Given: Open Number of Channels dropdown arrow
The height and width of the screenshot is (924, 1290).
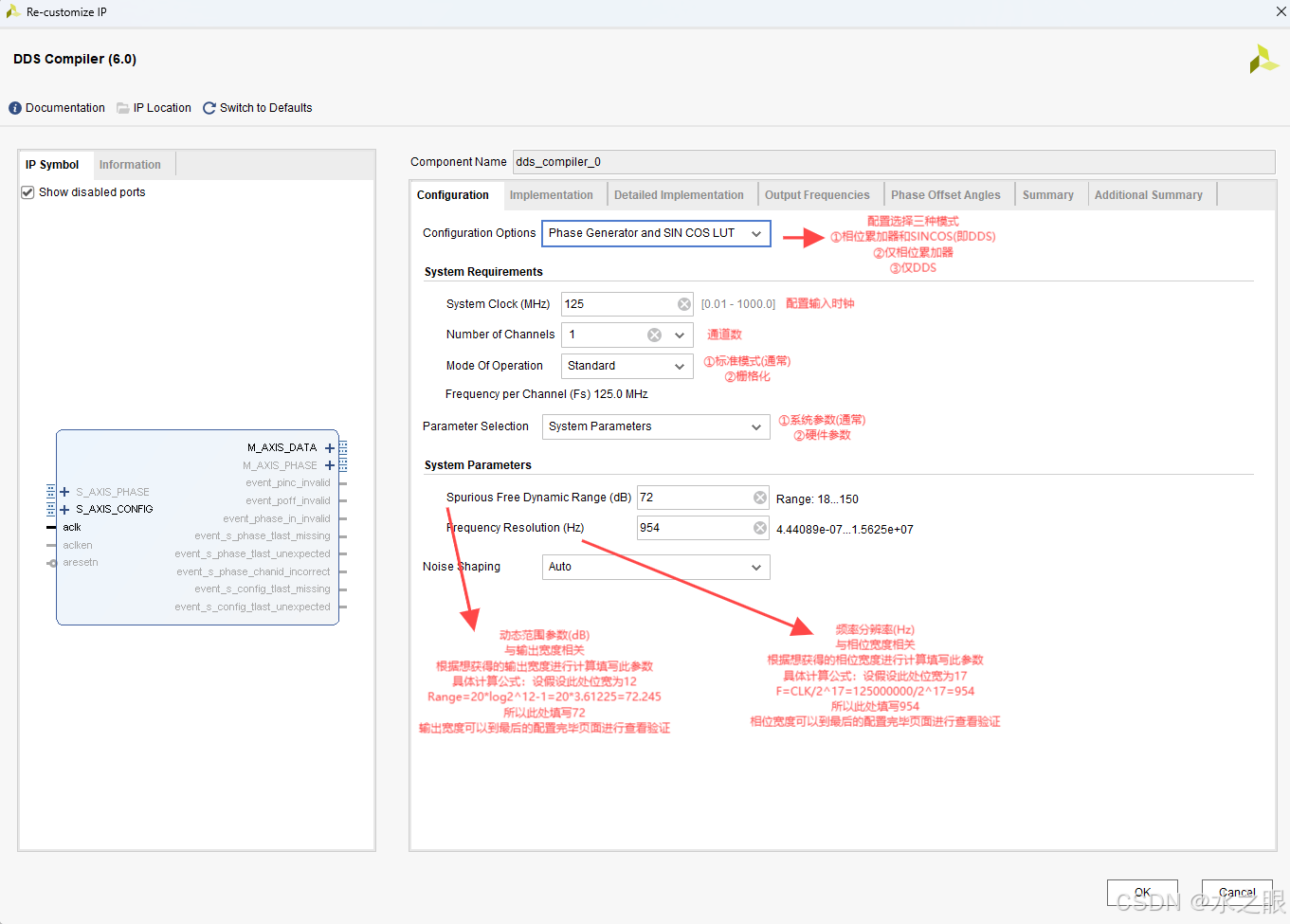Looking at the screenshot, I should (x=680, y=335).
